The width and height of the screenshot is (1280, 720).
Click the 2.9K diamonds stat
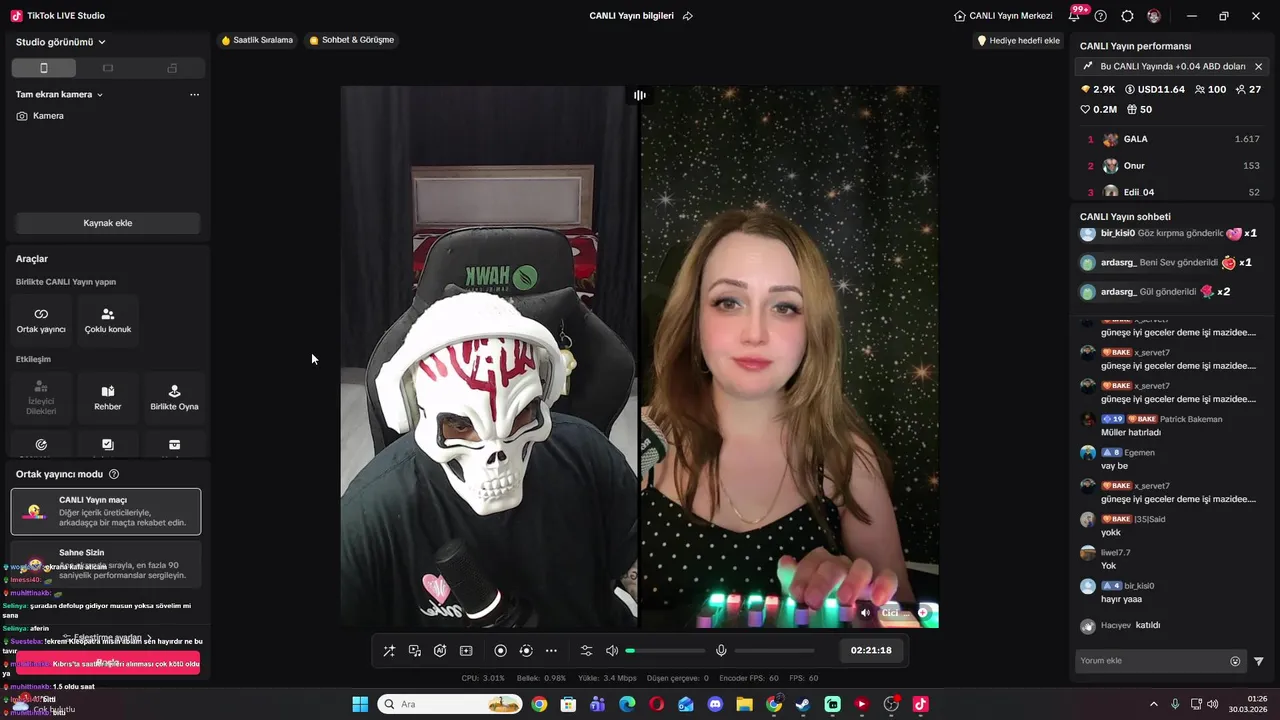click(x=1098, y=90)
